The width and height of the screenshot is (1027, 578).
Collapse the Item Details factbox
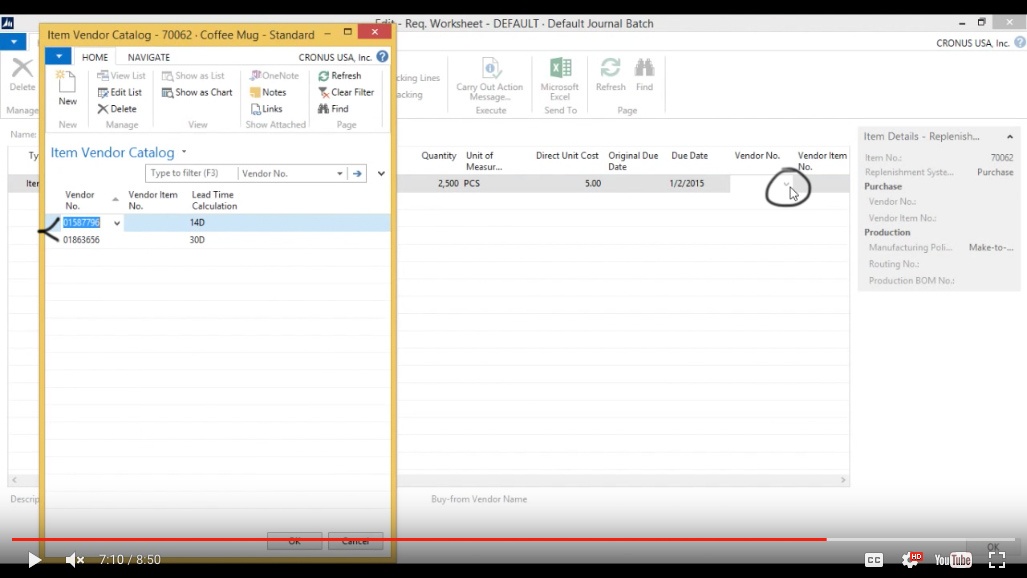coord(1010,136)
